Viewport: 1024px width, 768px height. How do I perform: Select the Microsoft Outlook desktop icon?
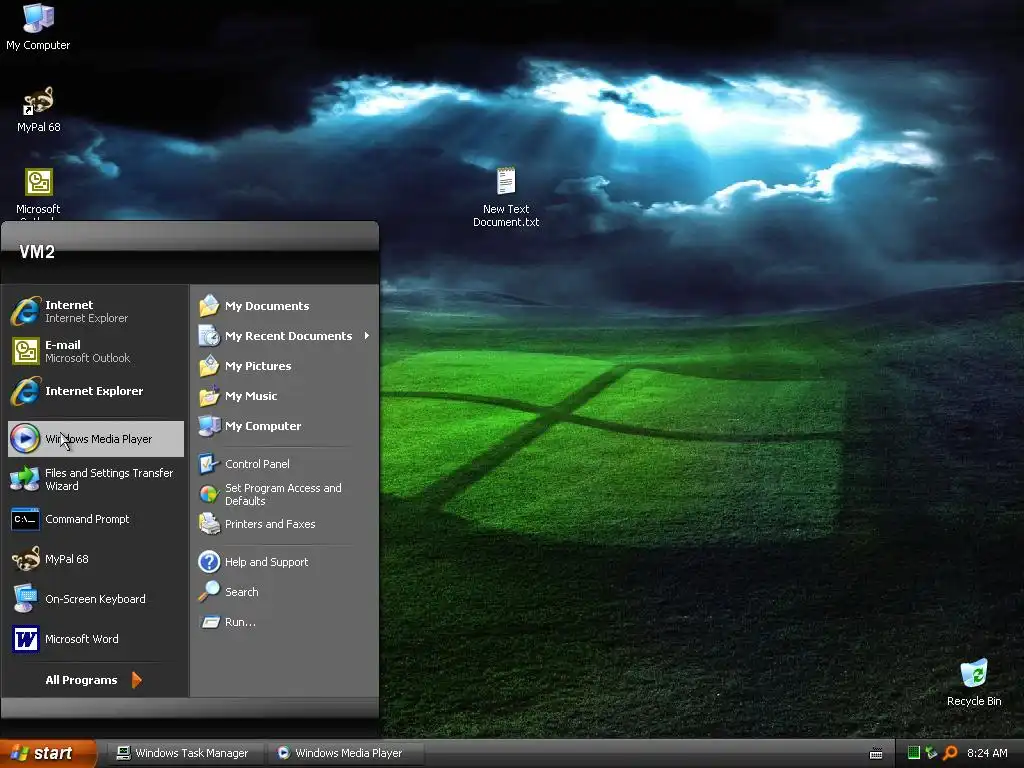click(38, 193)
